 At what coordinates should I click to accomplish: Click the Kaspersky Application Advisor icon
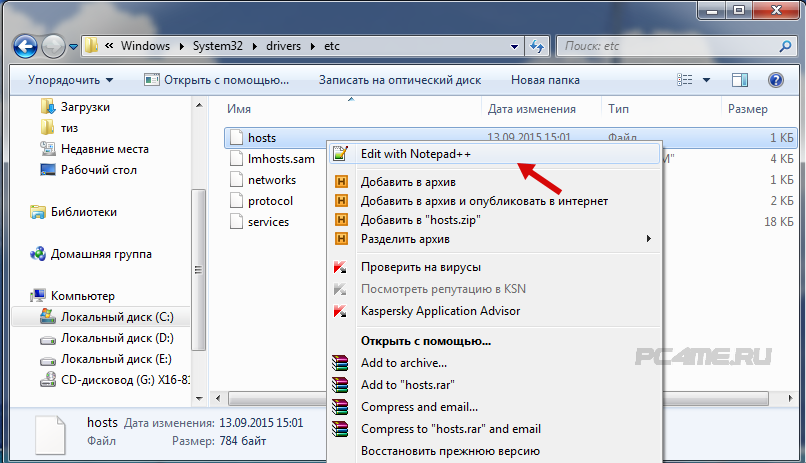point(341,311)
